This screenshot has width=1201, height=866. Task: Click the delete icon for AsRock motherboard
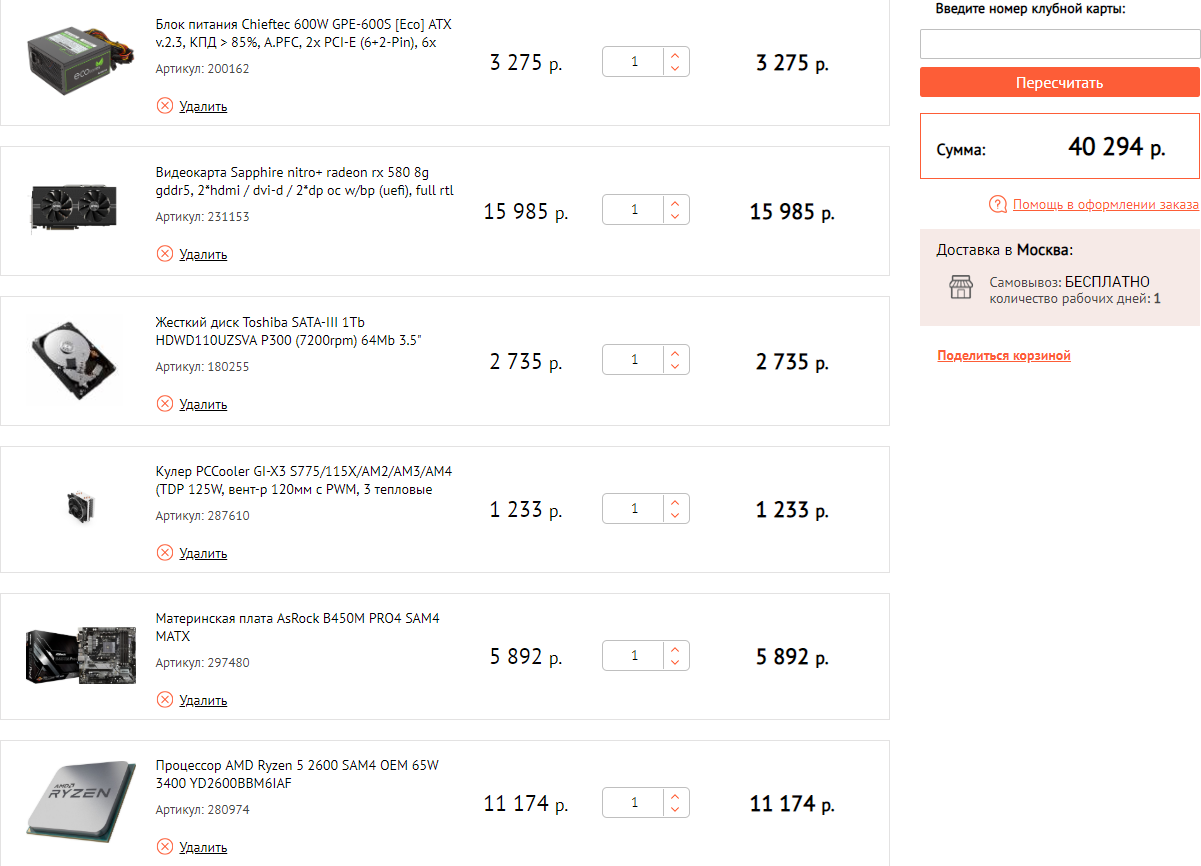(x=165, y=700)
